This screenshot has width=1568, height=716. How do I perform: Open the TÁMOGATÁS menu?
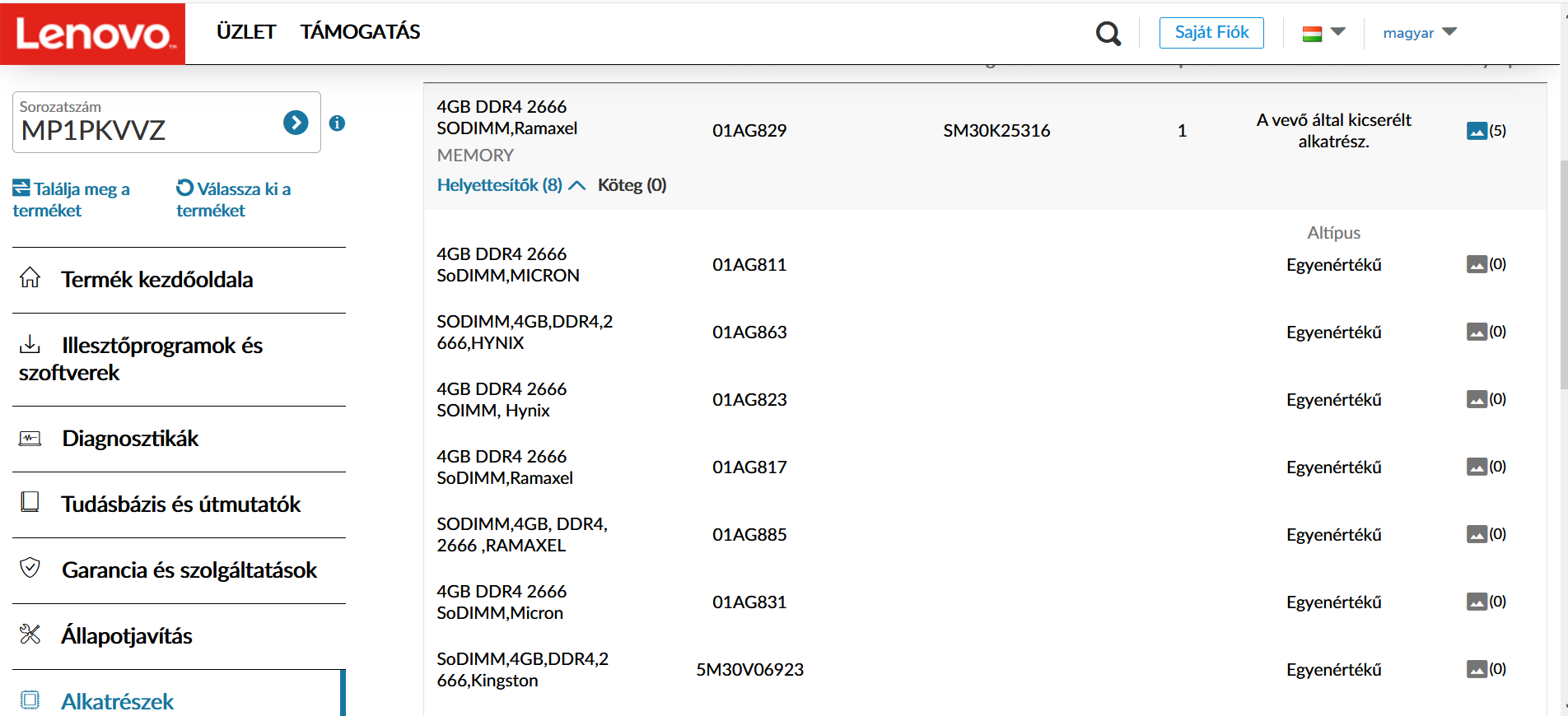[x=360, y=32]
